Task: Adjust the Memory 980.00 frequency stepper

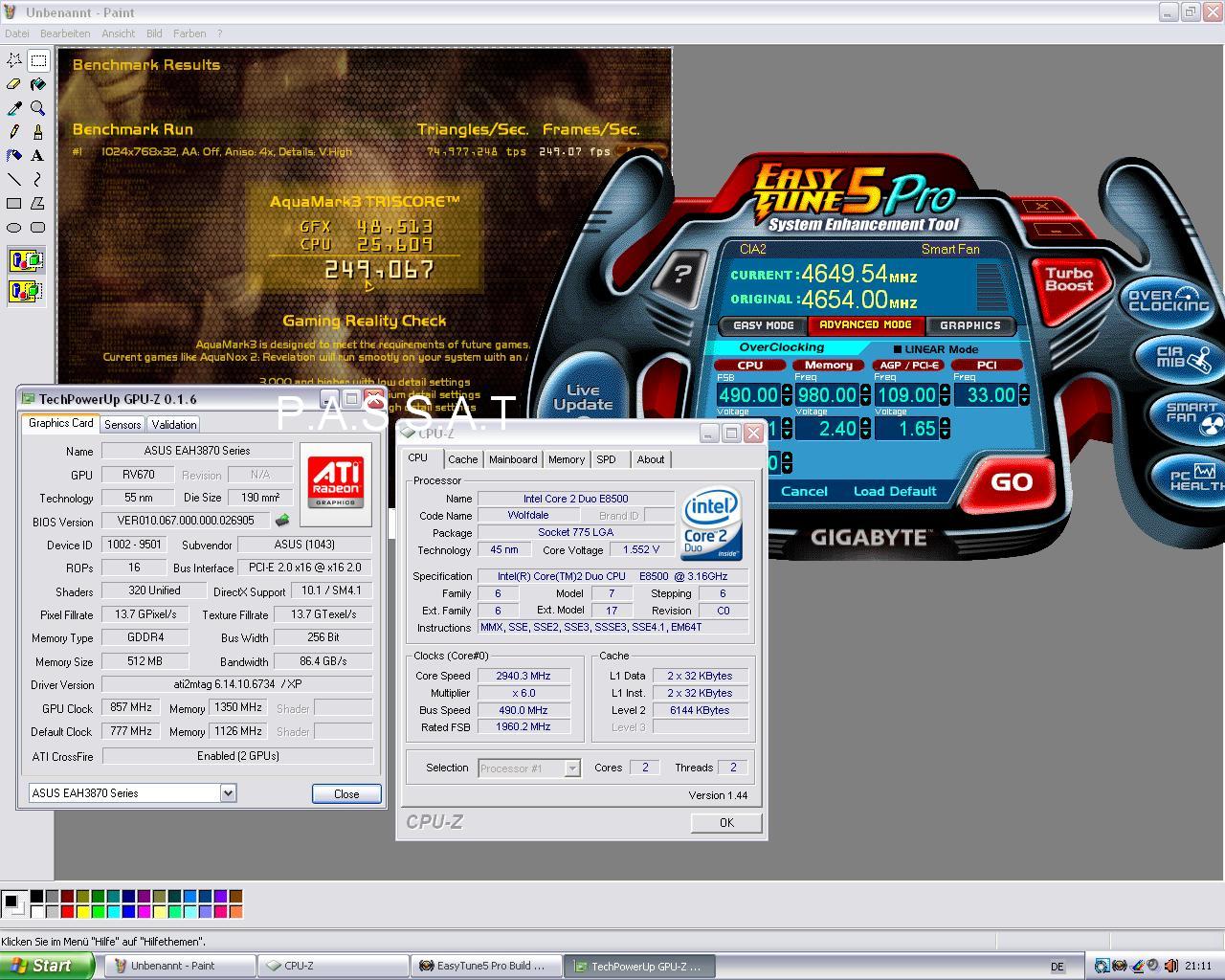Action: point(866,394)
